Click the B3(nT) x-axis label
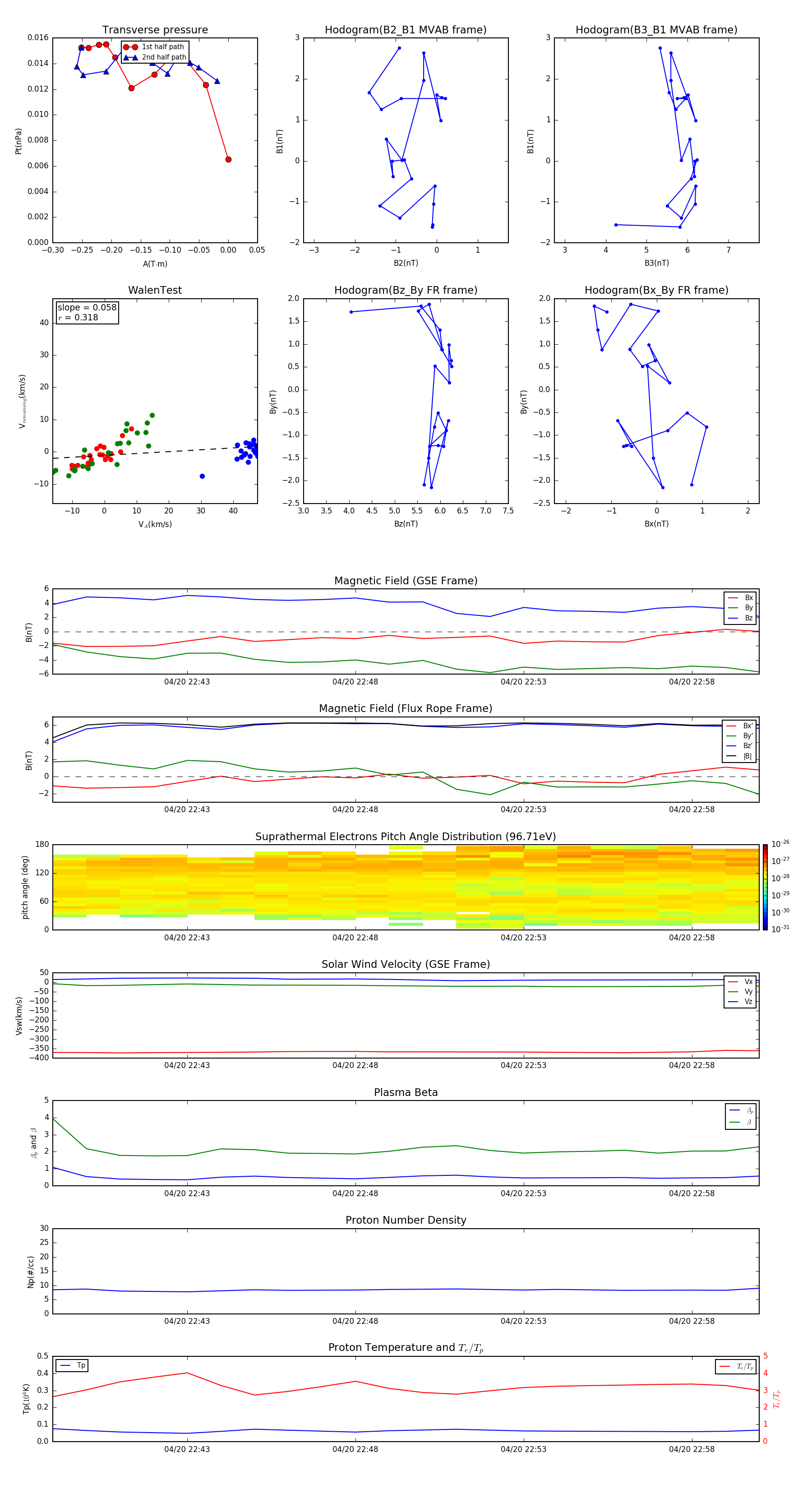 (x=656, y=263)
